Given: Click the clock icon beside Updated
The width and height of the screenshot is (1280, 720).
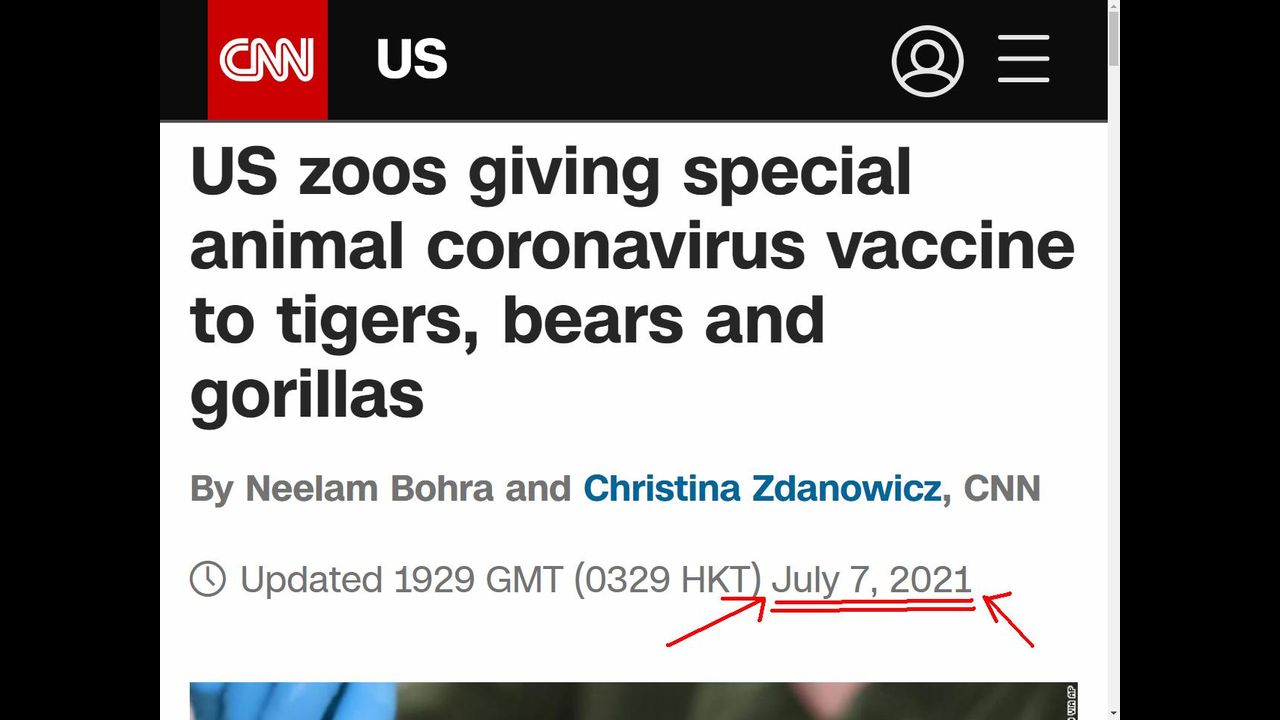Looking at the screenshot, I should pos(208,579).
